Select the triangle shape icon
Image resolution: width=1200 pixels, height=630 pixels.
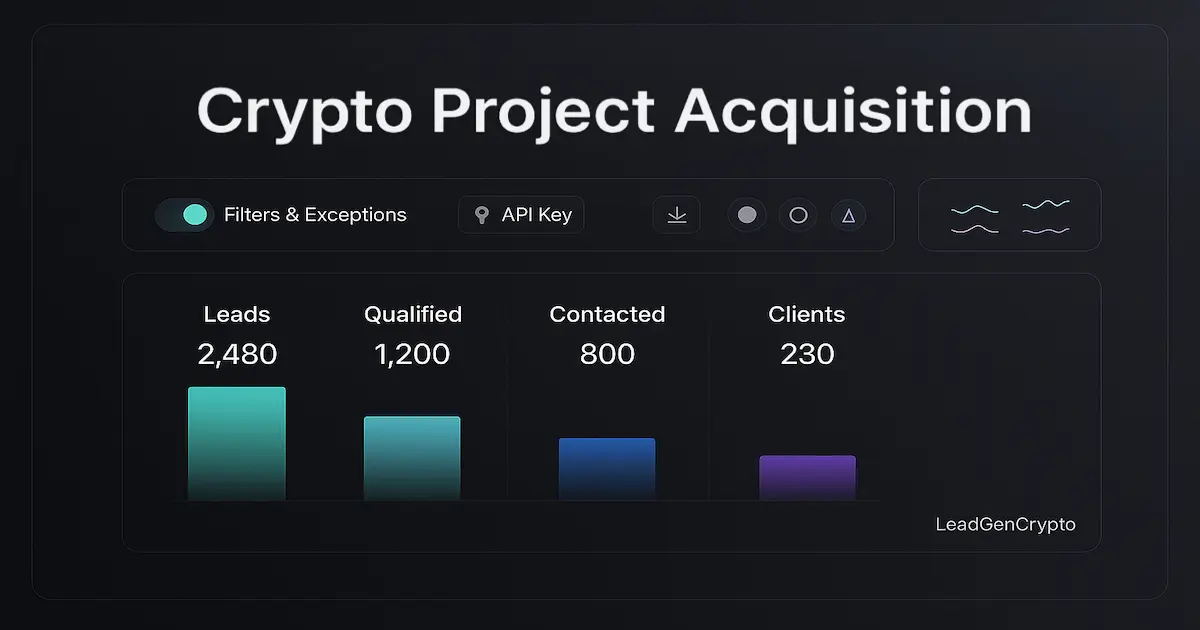[x=848, y=215]
